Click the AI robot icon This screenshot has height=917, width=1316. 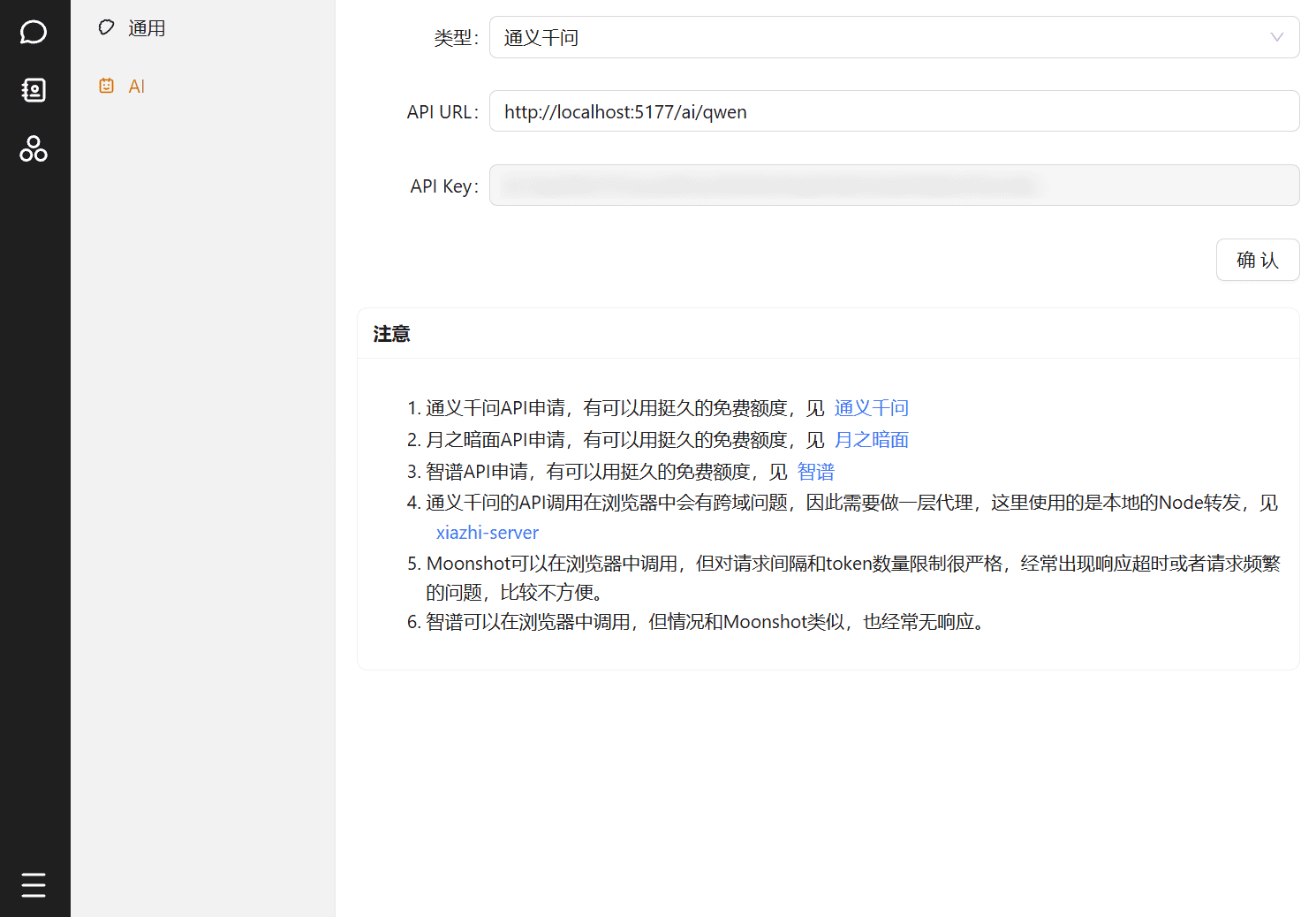pos(106,86)
